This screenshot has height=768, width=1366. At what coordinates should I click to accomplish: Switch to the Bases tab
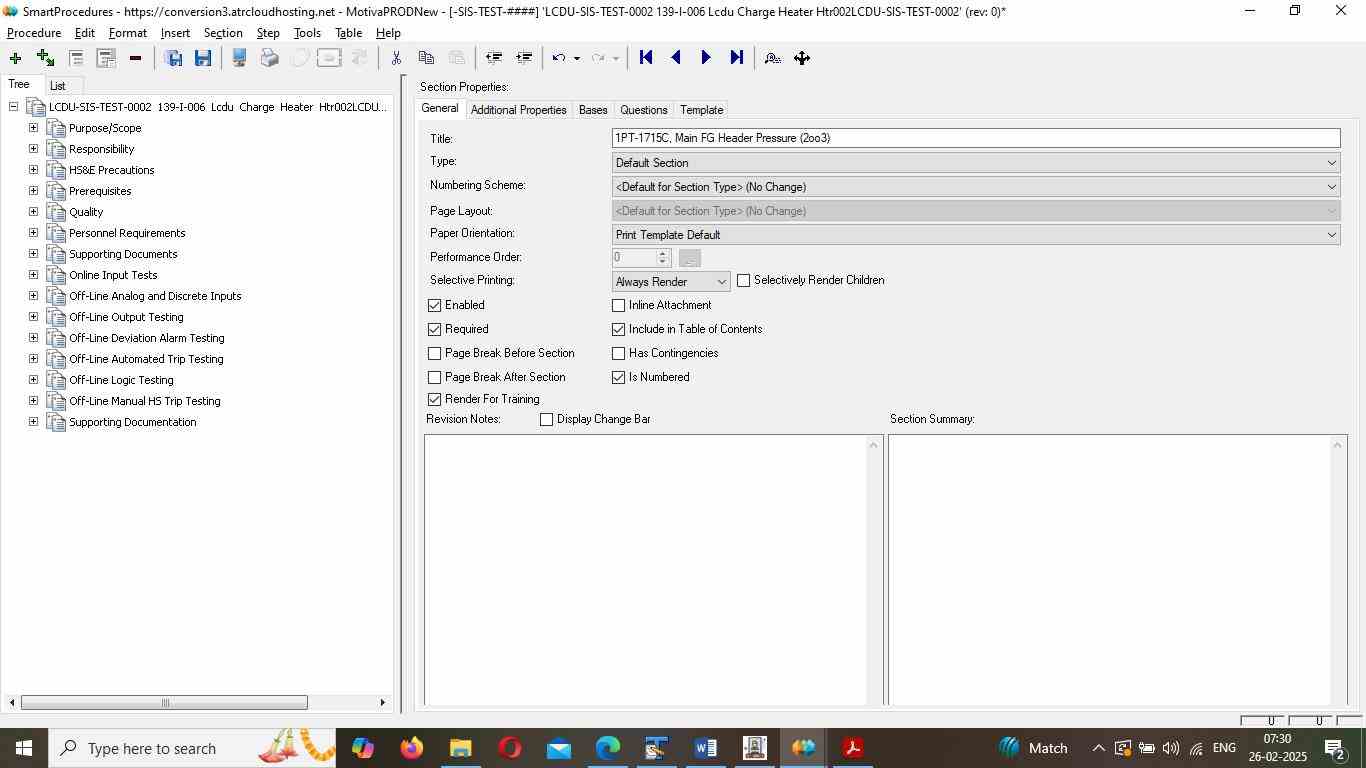(x=593, y=110)
